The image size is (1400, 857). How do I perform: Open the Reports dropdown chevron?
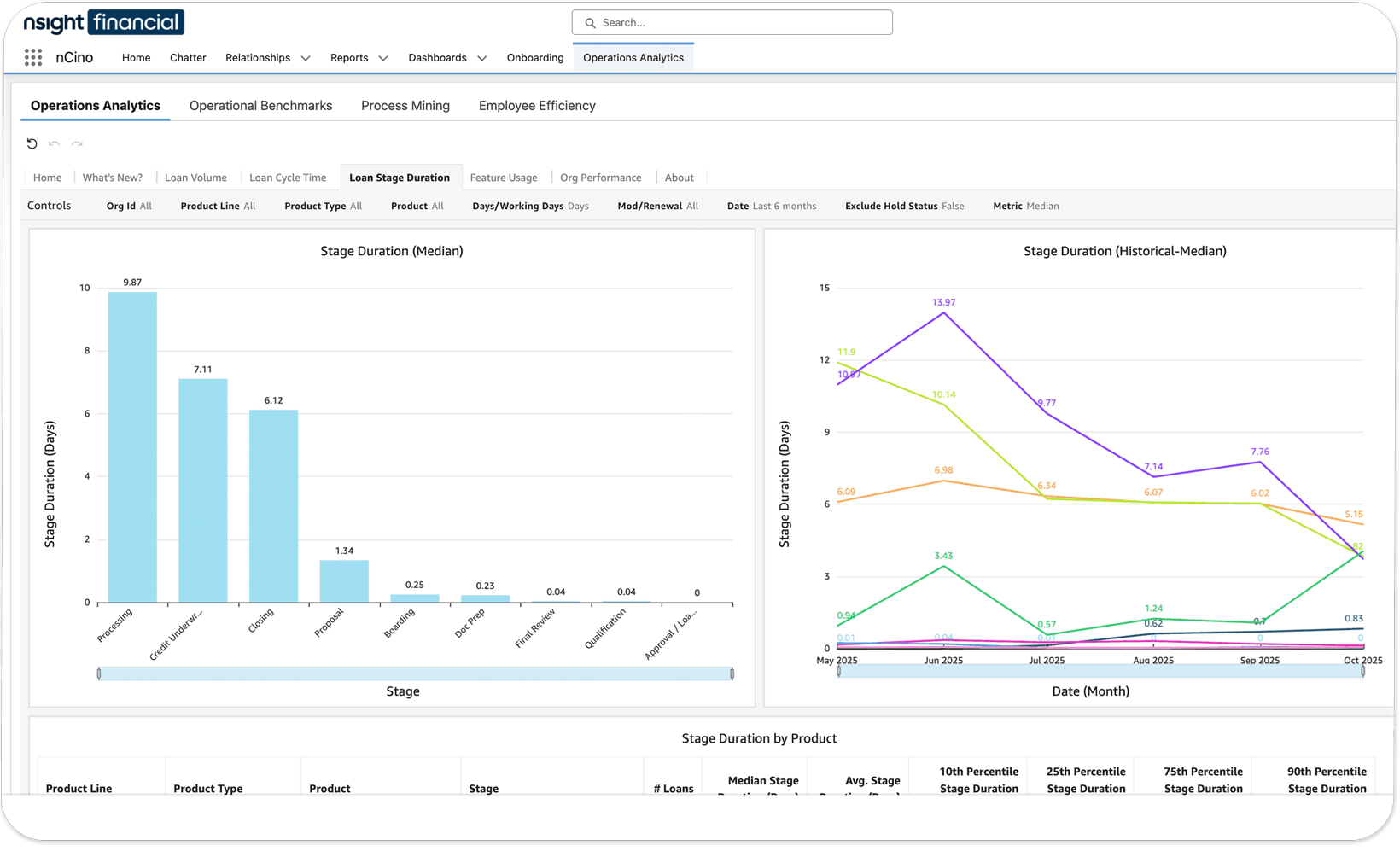point(382,58)
